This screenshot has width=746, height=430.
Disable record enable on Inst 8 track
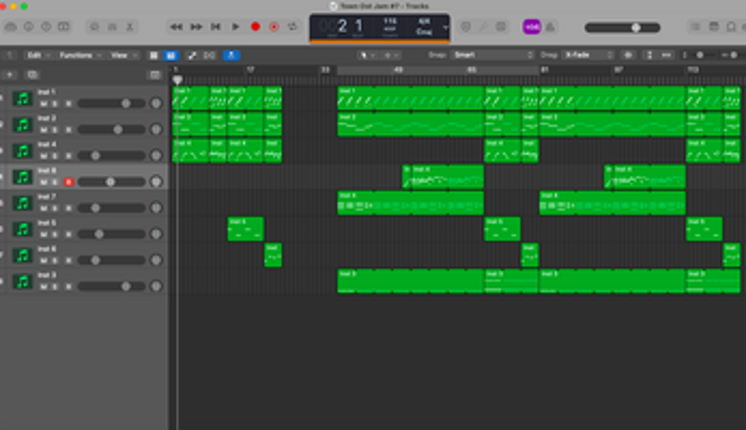(68, 182)
